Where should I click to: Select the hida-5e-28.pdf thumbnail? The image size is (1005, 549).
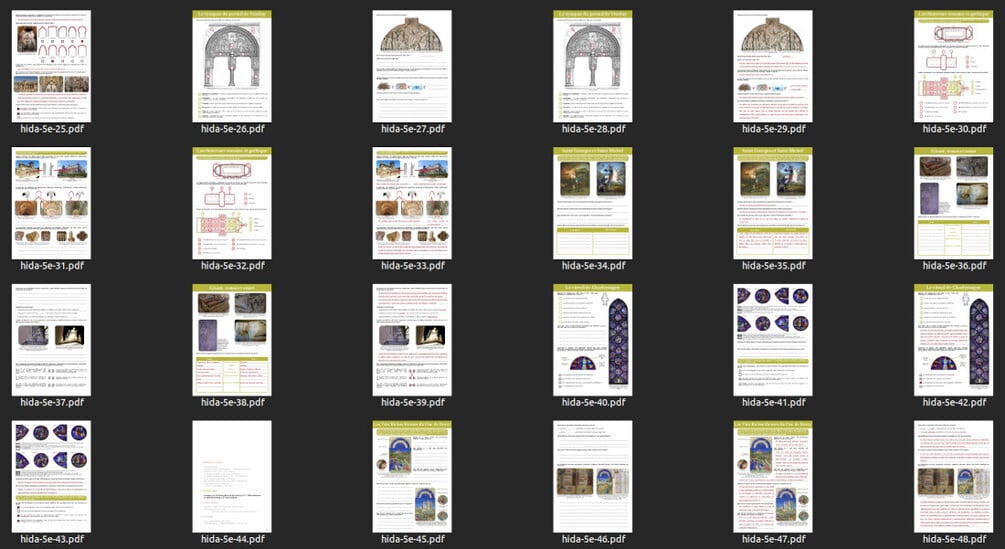tap(593, 66)
